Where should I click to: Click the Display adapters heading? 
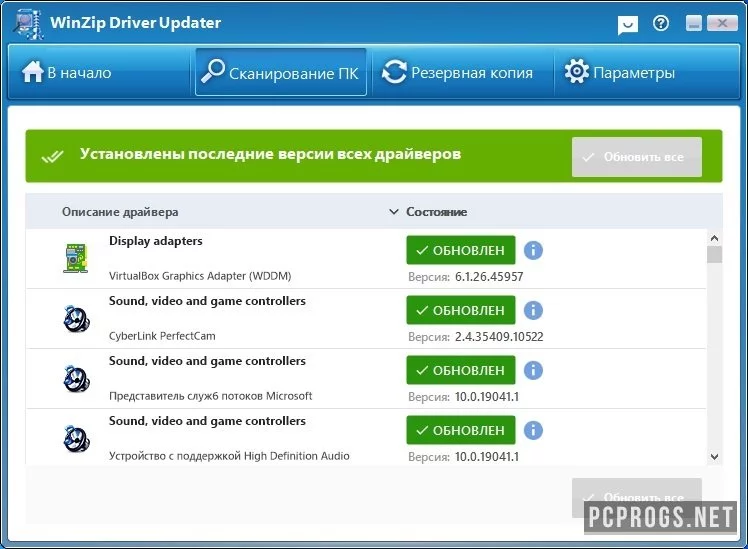pyautogui.click(x=156, y=241)
